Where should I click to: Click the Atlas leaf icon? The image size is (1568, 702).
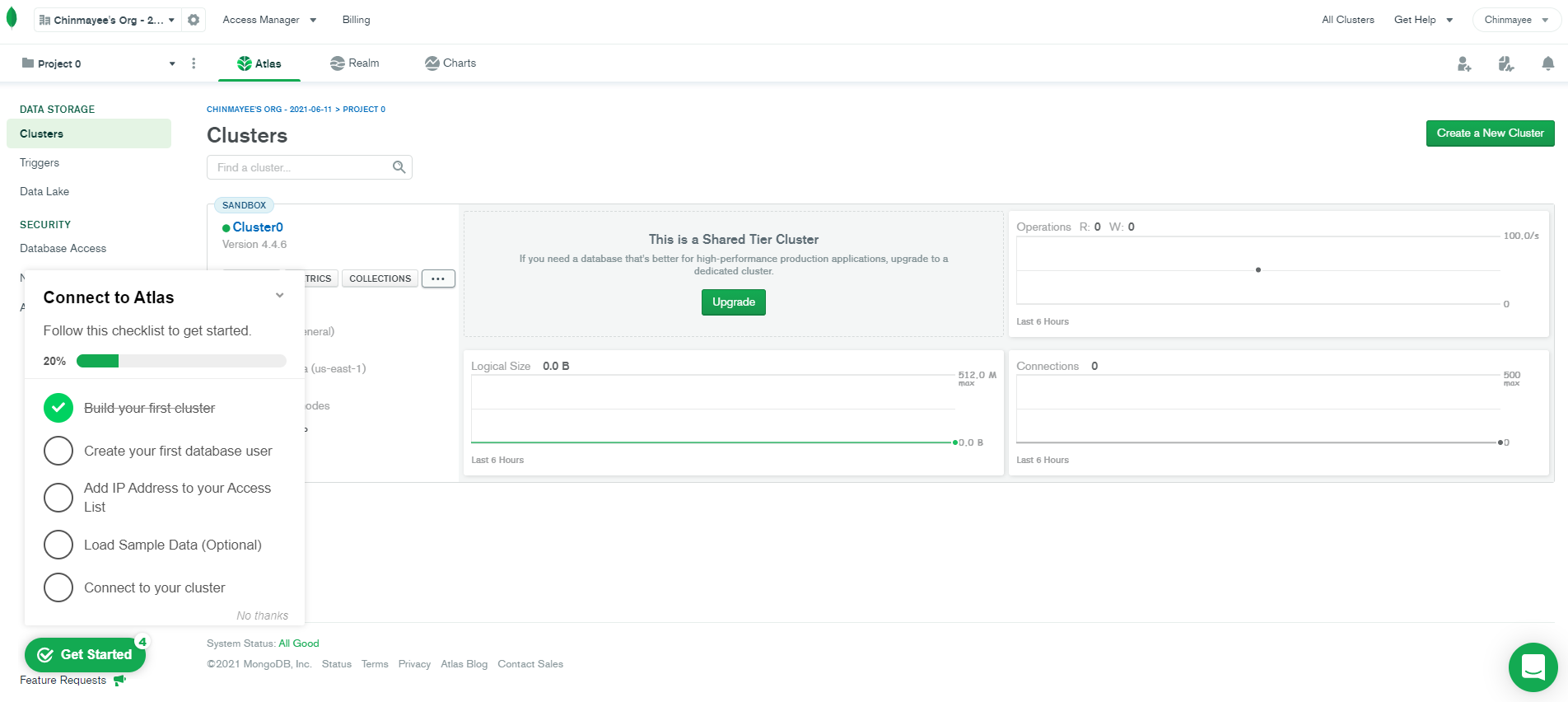click(245, 63)
